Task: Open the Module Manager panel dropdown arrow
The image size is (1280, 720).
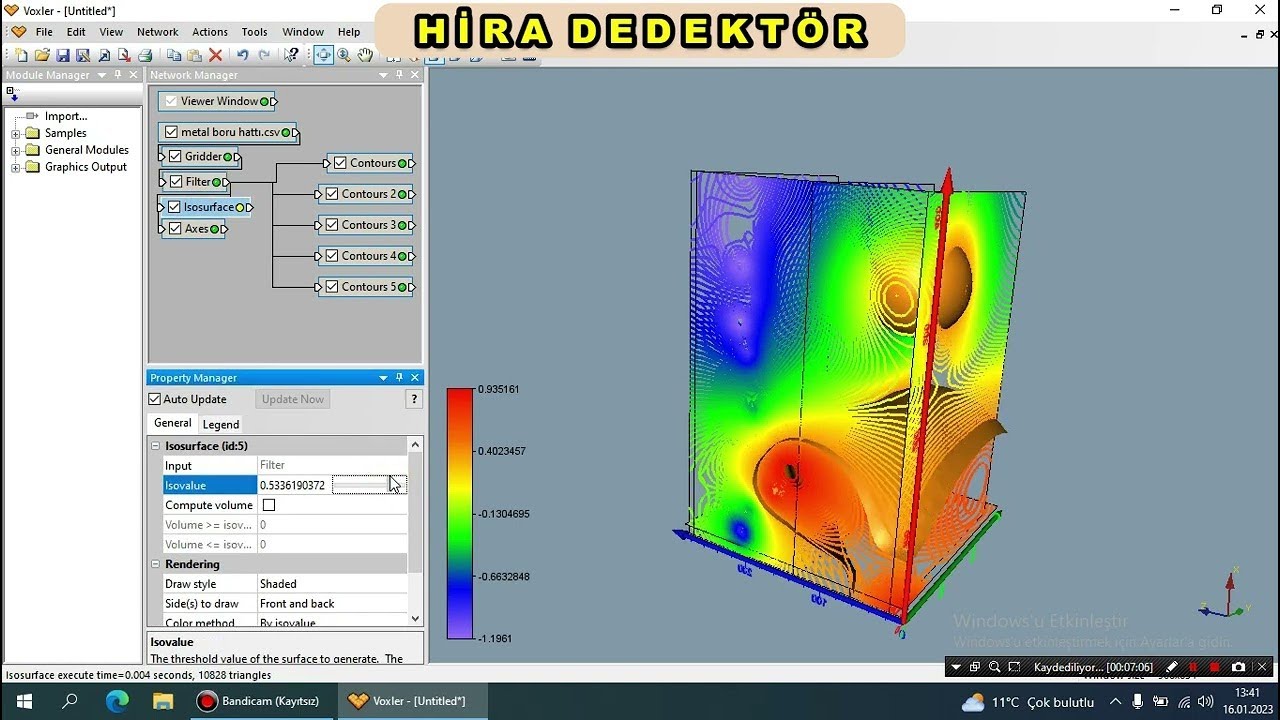Action: tap(101, 75)
